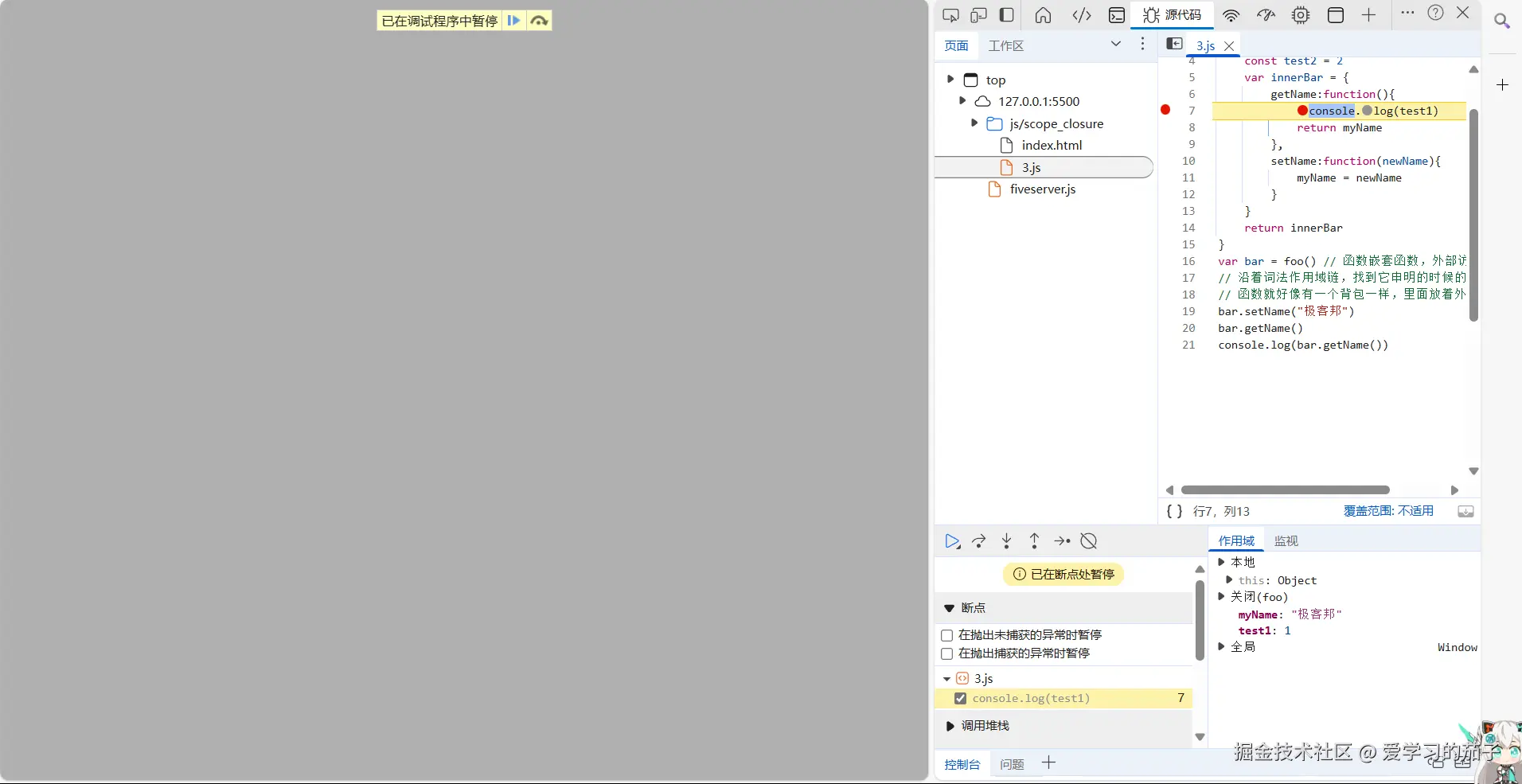Toggle the red breakpoint on line 7 gutter
Screen dimensions: 1522x784
[x=1165, y=110]
